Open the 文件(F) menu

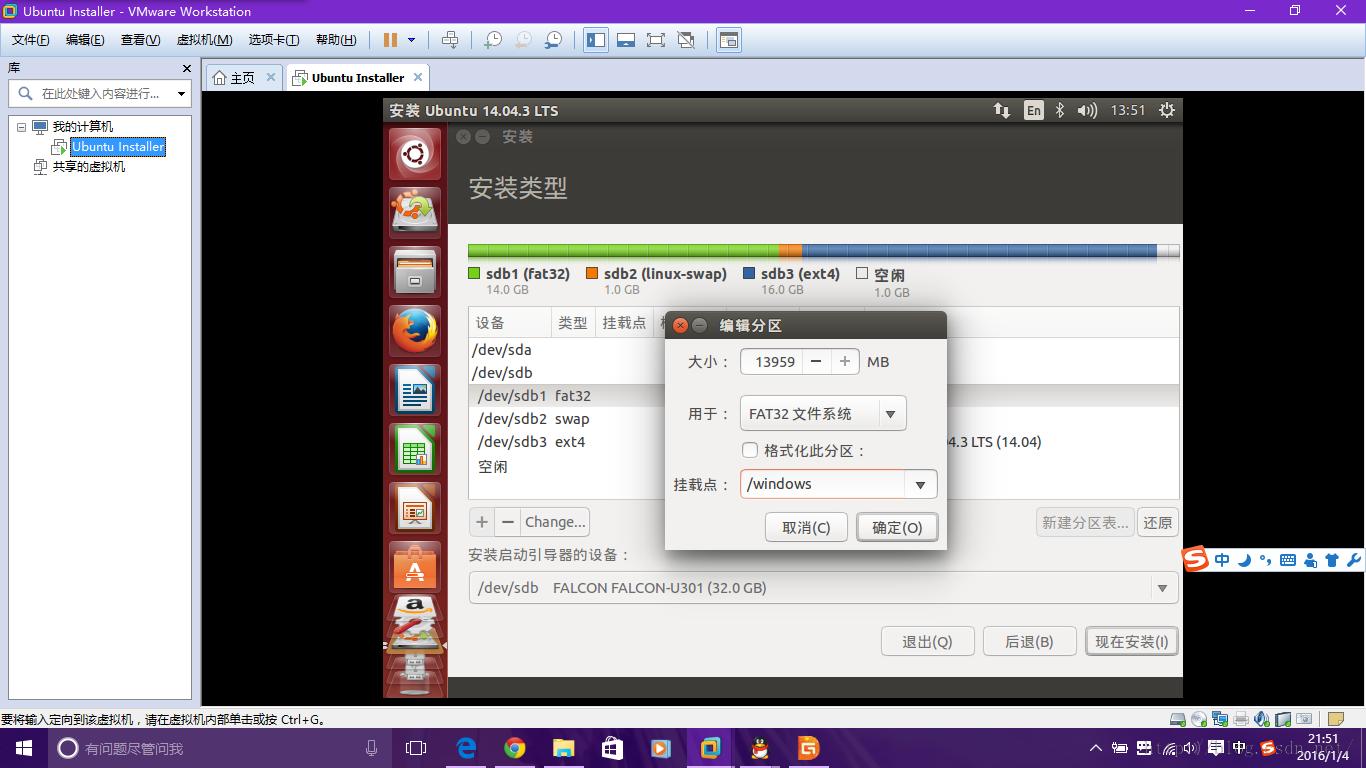pyautogui.click(x=30, y=40)
